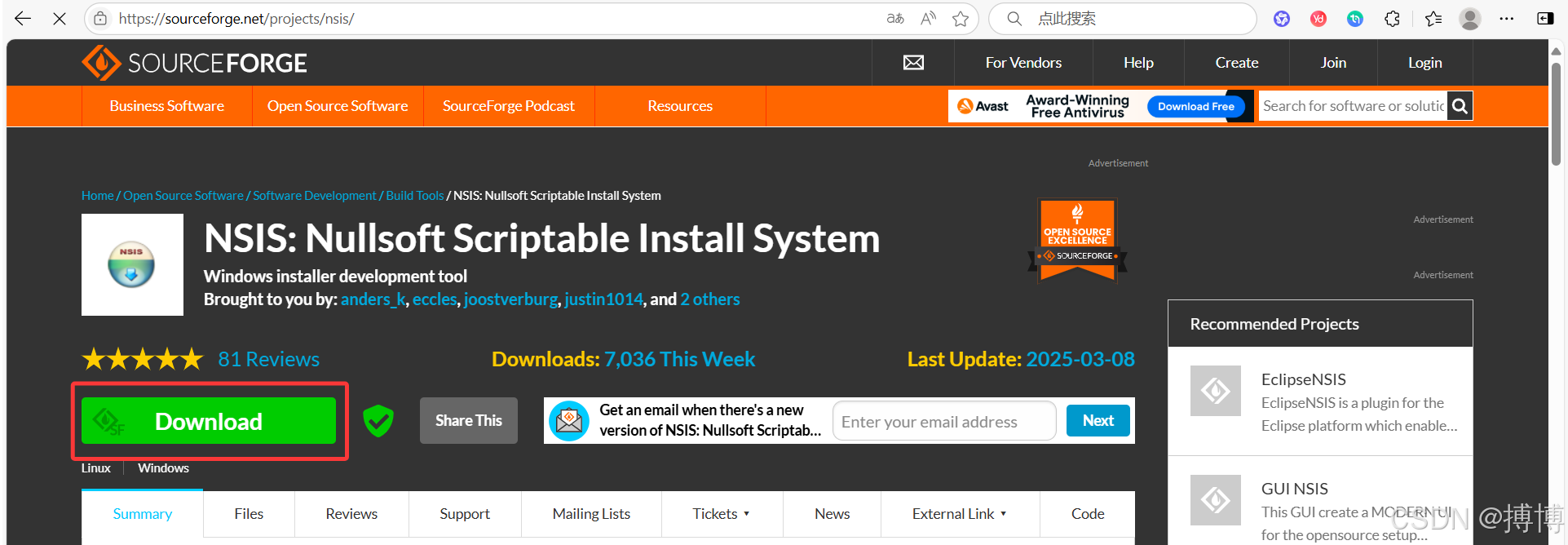View site info lock icon
Viewport: 1568px width, 545px height.
click(100, 18)
